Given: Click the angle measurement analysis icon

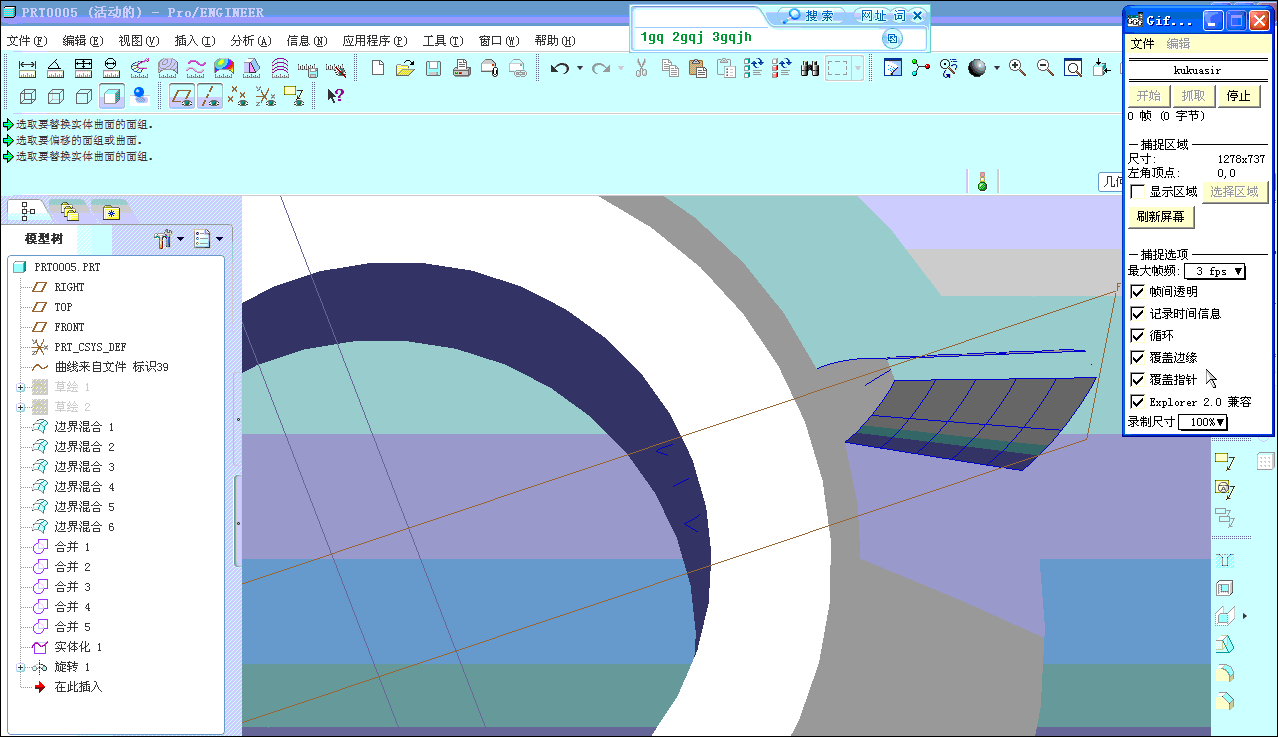Looking at the screenshot, I should pos(56,68).
